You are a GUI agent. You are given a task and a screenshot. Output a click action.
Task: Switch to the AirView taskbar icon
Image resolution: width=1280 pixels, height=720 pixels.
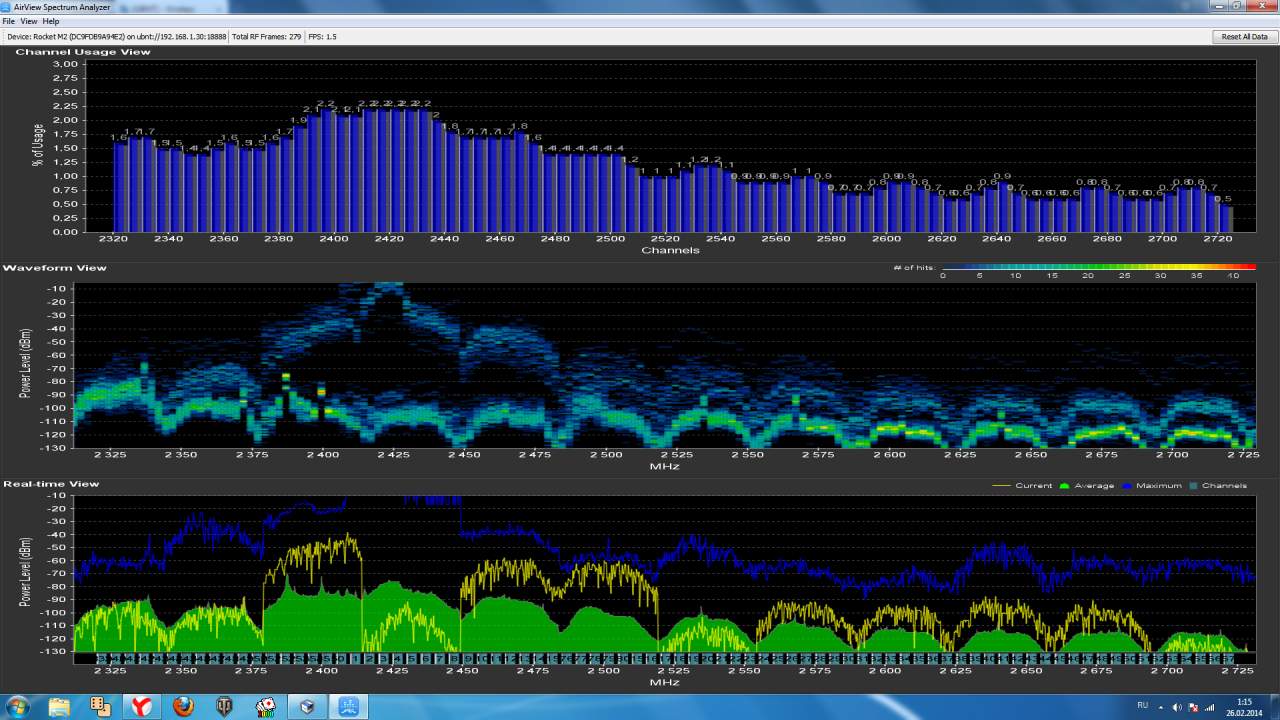pos(348,707)
